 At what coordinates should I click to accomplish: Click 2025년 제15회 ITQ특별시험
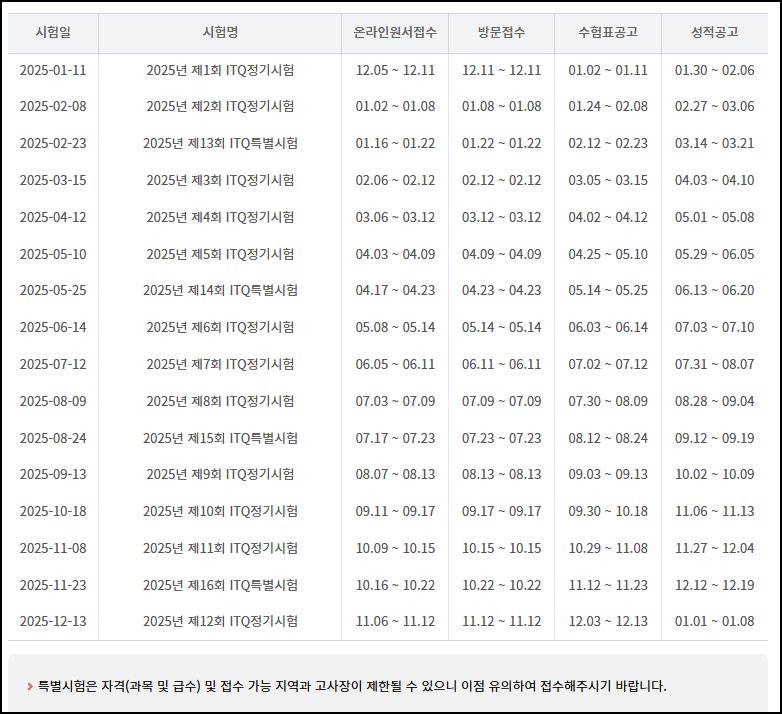220,438
